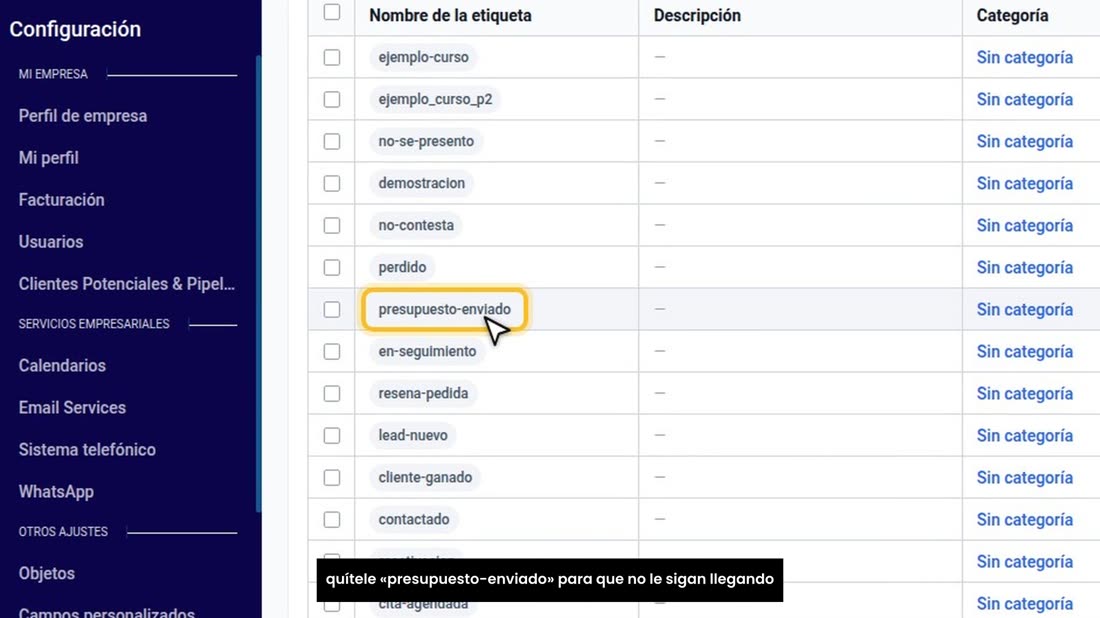The height and width of the screenshot is (618, 1100).
Task: Open Clientes Potenciales & Pipelines settings
Action: [127, 284]
